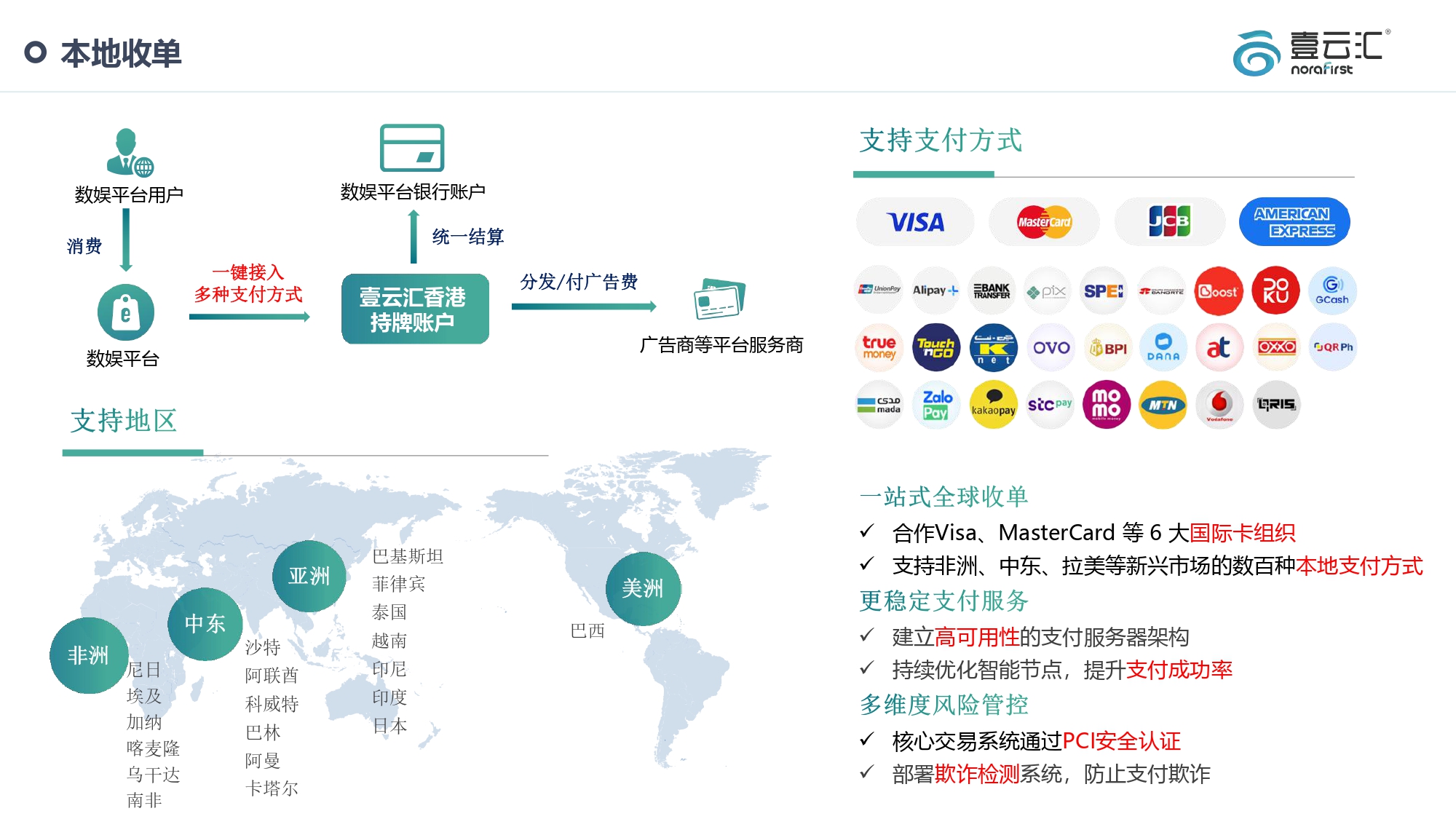Click the norafirst company logo
1456x819 pixels.
pyautogui.click(x=1310, y=52)
